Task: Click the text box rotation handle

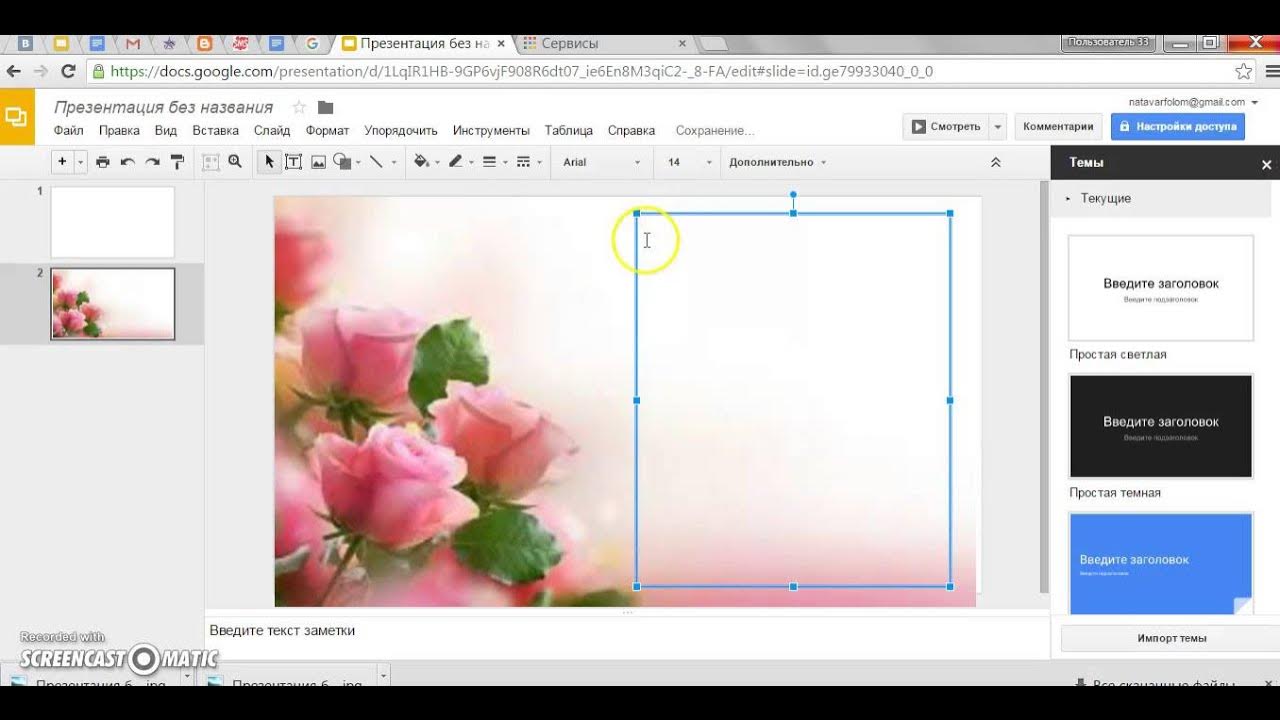Action: click(793, 194)
